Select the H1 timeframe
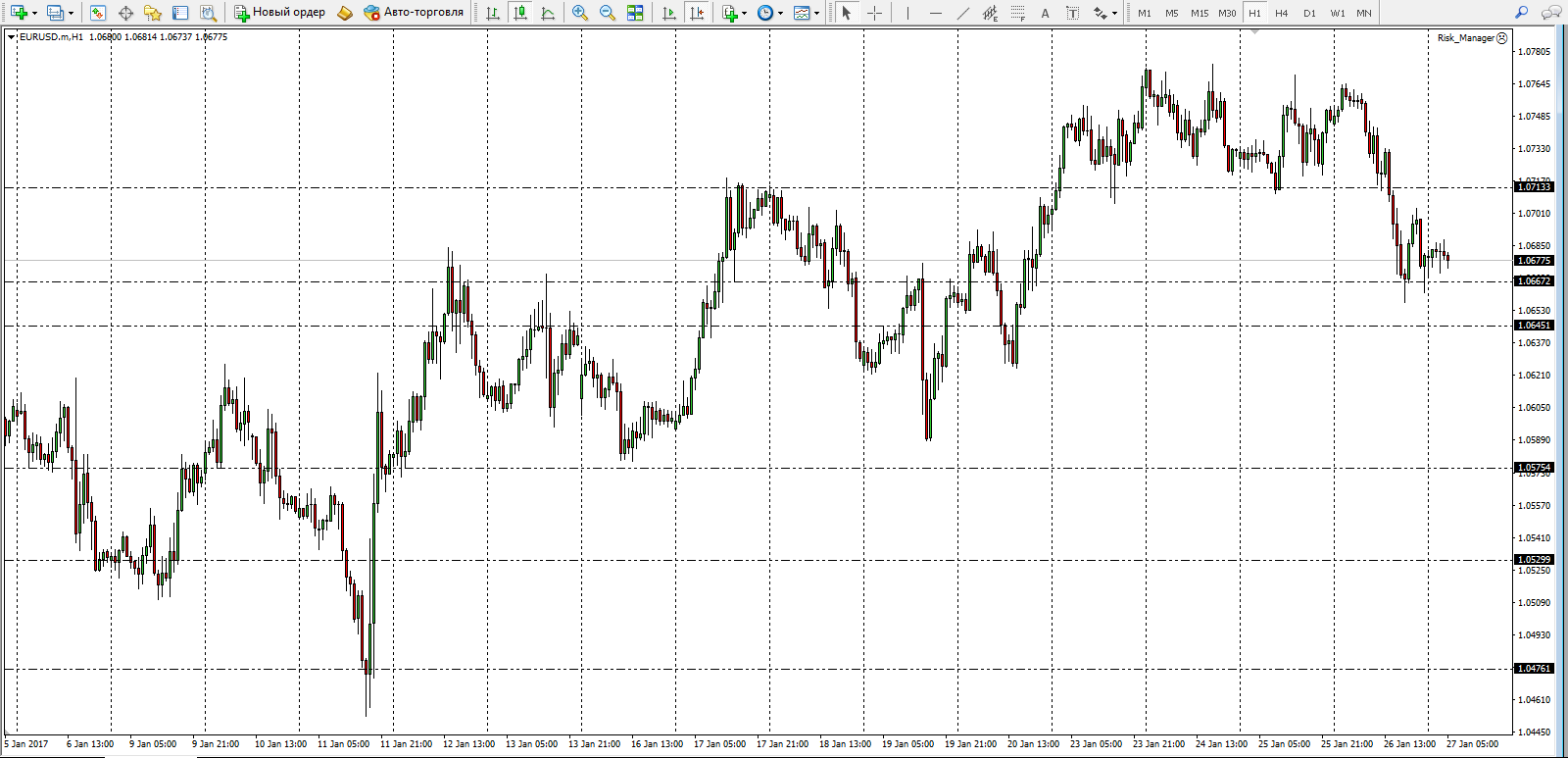The width and height of the screenshot is (1568, 758). coord(1254,13)
